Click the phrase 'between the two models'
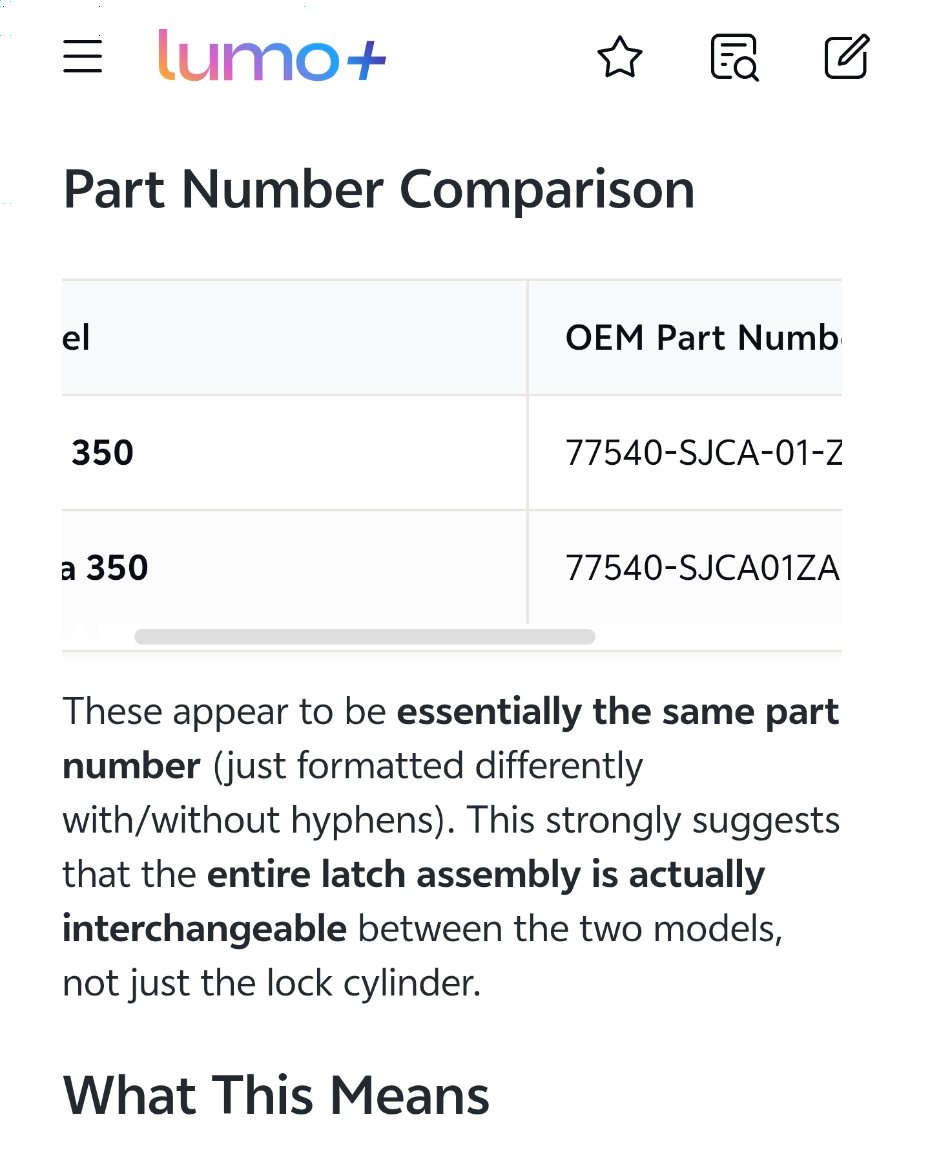Screen dimensions: 930x1150 click(x=569, y=930)
